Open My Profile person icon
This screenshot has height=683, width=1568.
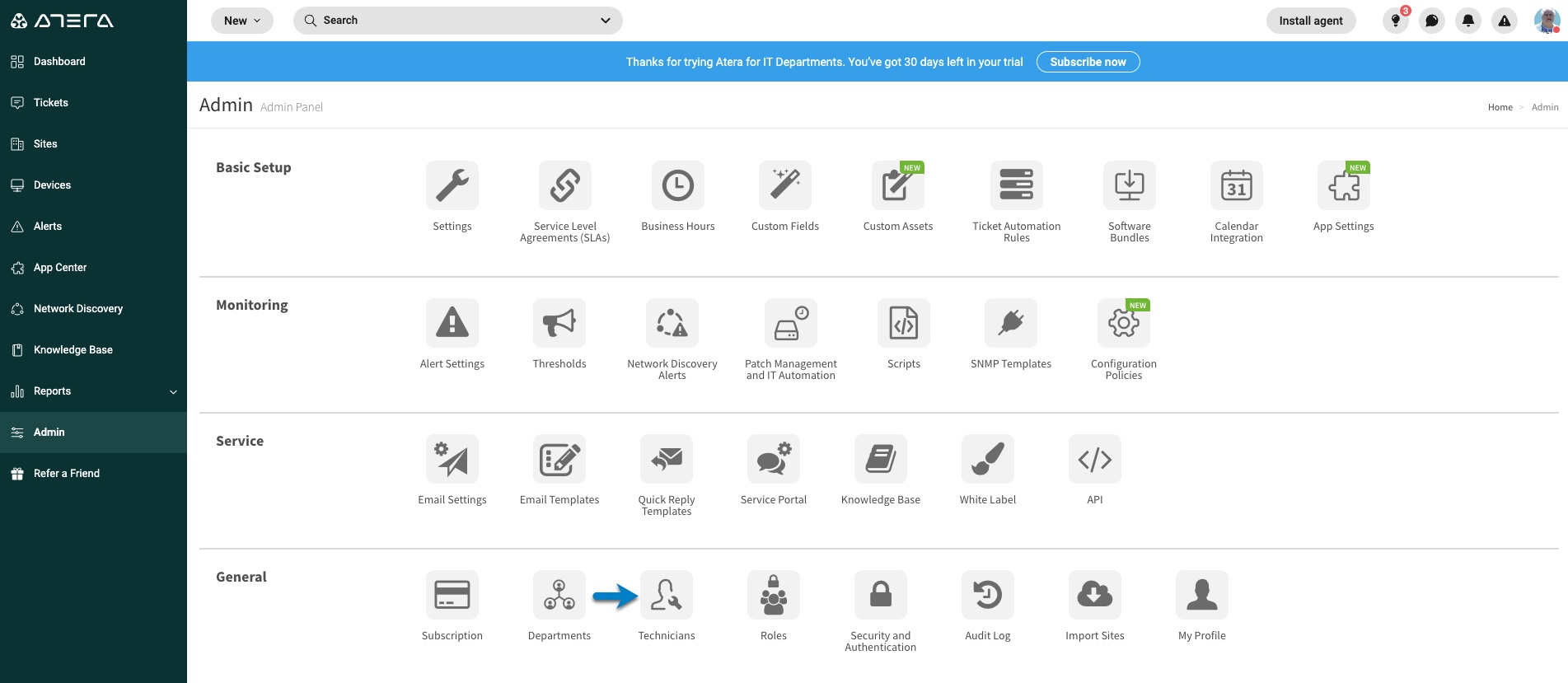1202,595
